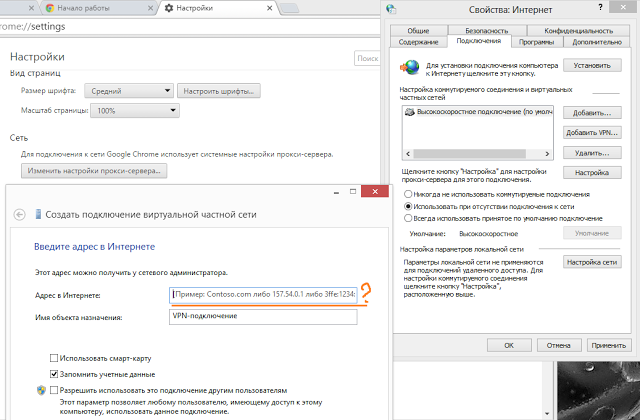Click Изменить настройки прокси-сервера button
Viewport: 640px width, 420px height.
(x=94, y=171)
